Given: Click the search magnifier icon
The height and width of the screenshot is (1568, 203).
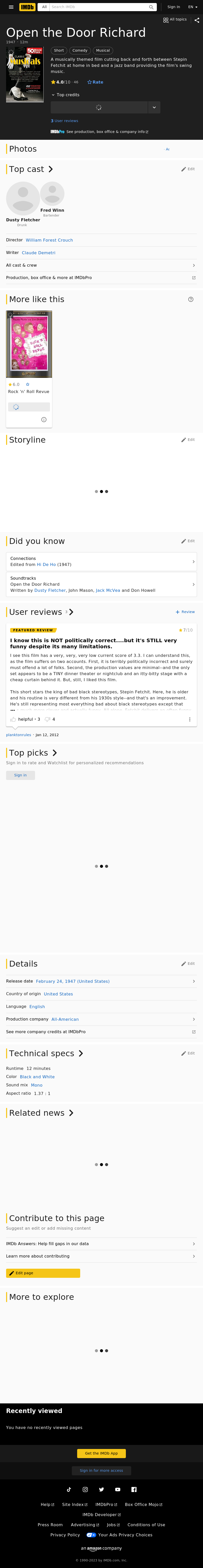Looking at the screenshot, I should pos(151,7).
